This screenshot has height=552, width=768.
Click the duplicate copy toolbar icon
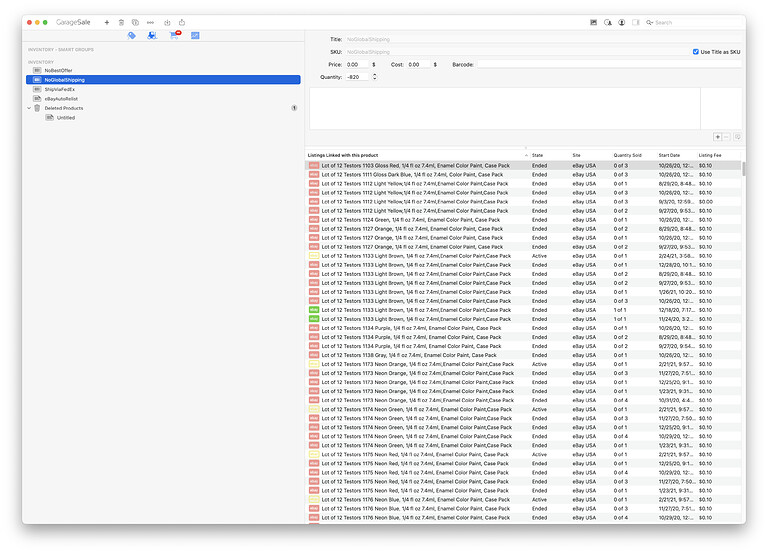(x=135, y=23)
